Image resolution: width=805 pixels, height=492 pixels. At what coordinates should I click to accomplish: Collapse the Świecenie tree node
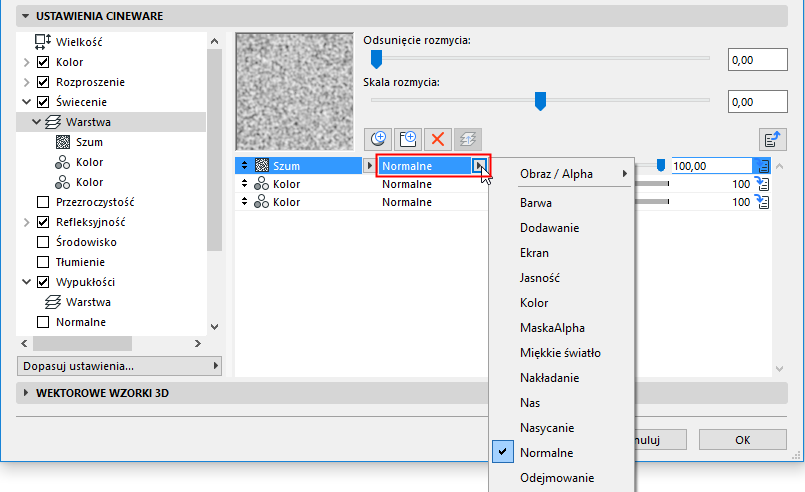click(x=27, y=102)
